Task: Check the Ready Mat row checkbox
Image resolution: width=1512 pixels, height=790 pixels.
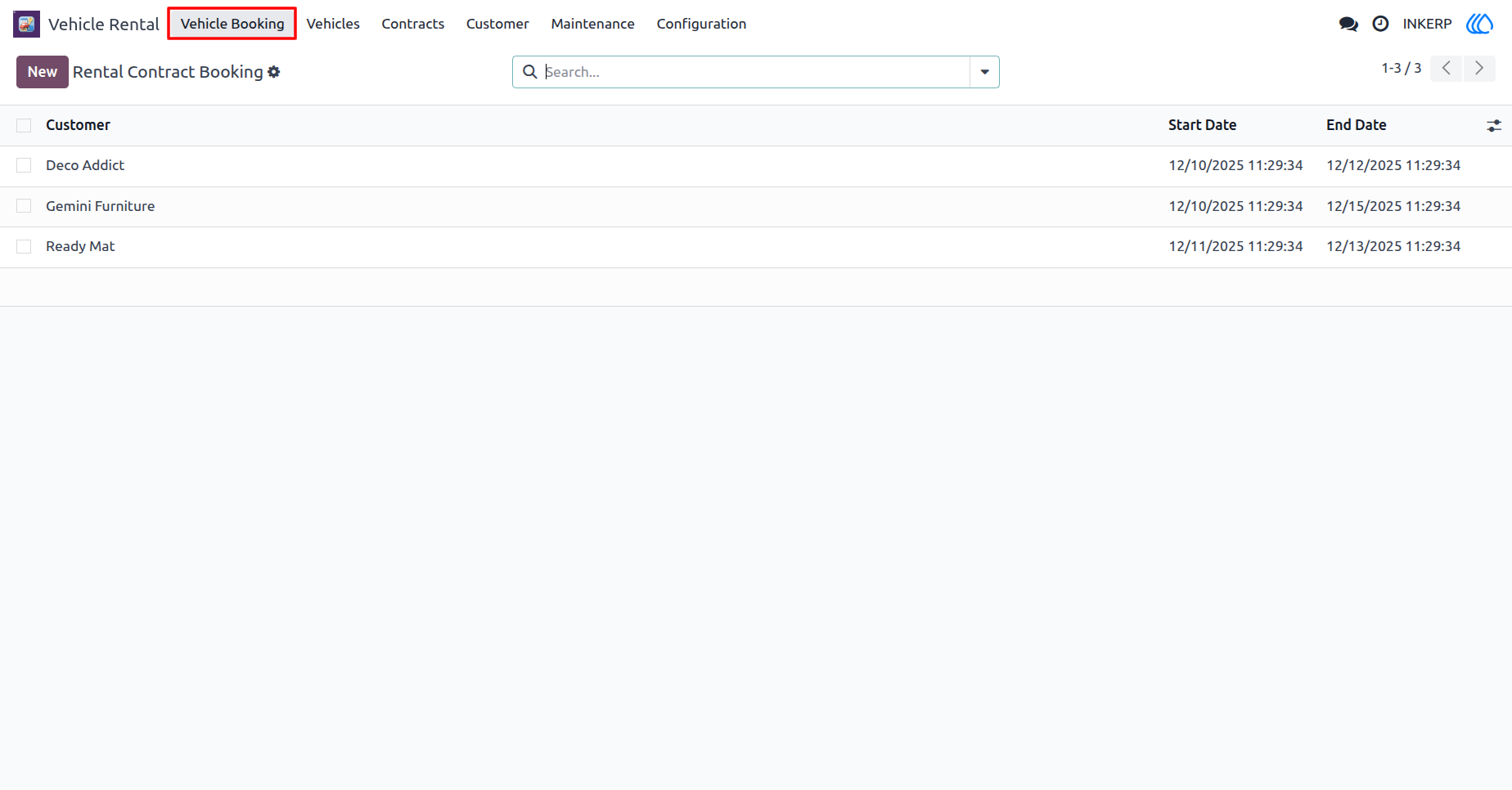Action: click(24, 246)
